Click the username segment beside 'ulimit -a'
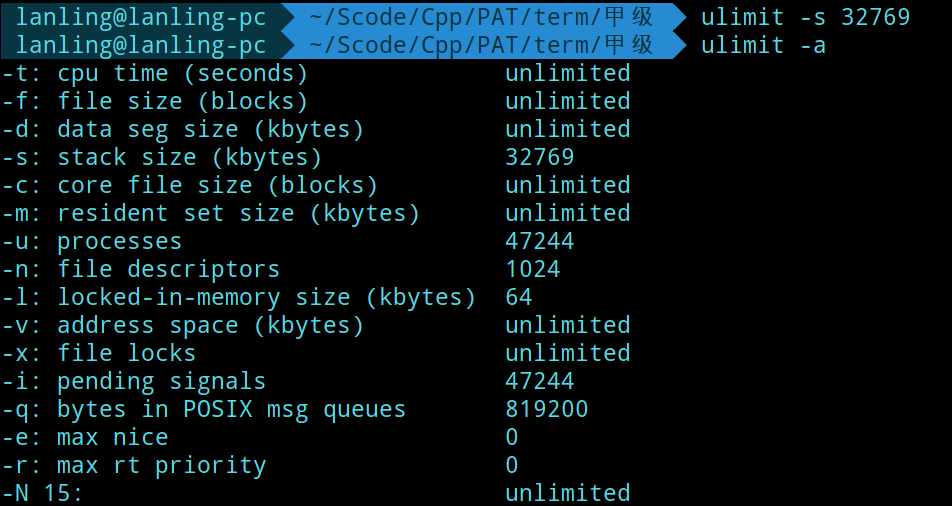 [141, 45]
